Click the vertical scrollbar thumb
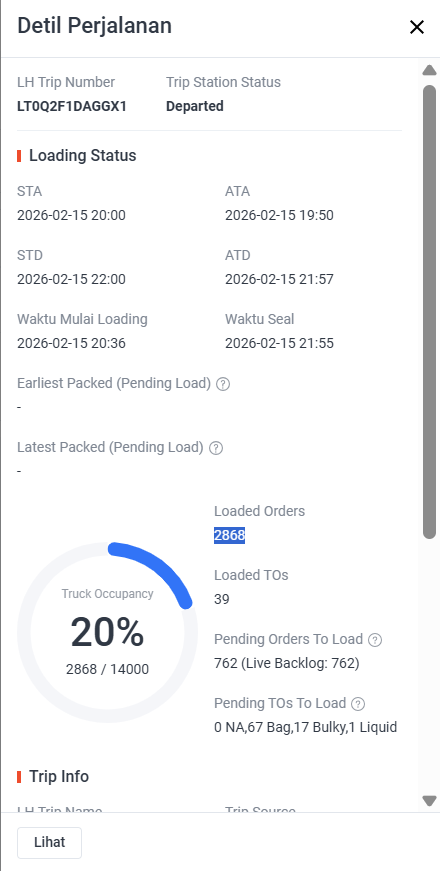 (429, 312)
